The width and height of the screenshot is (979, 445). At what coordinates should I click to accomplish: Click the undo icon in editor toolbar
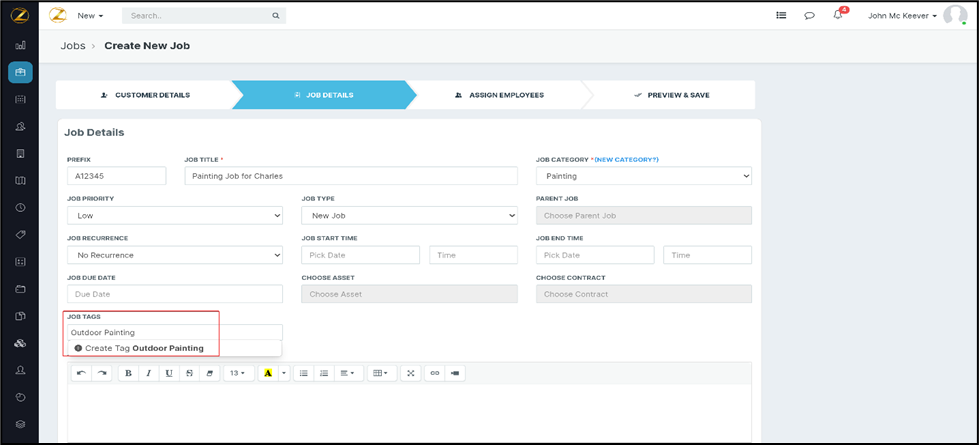coord(81,373)
